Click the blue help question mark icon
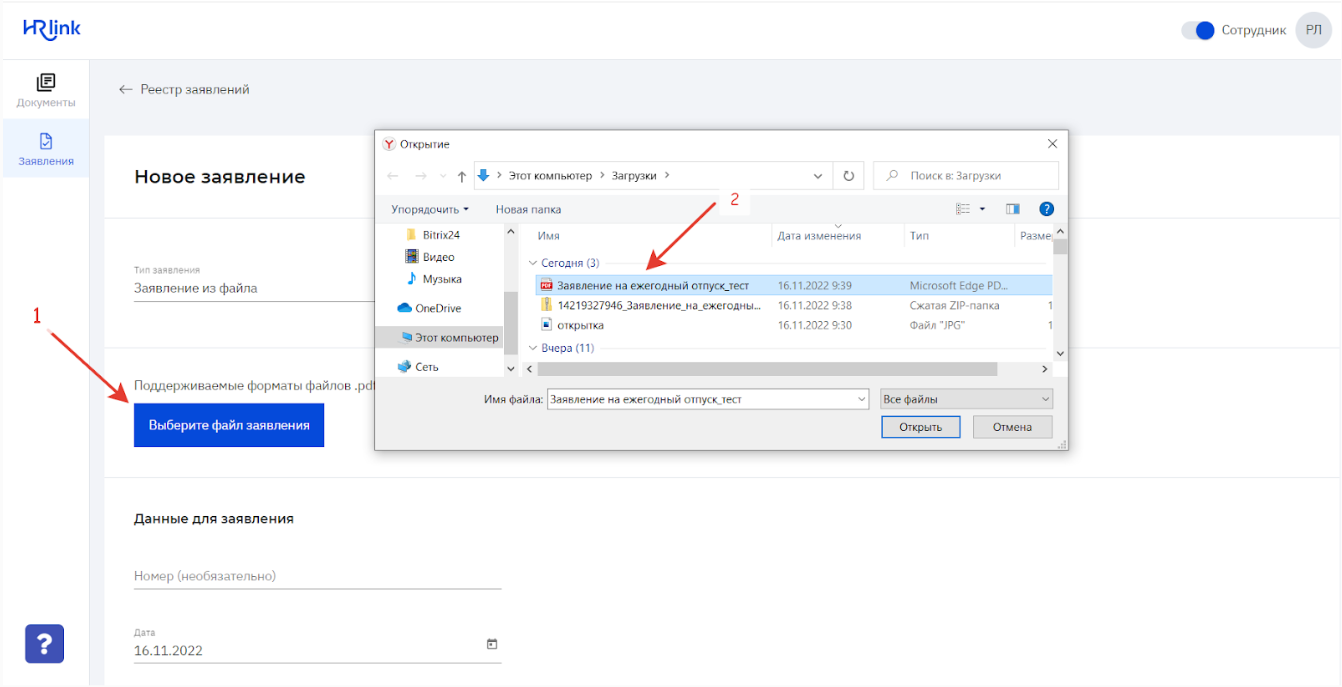The height and width of the screenshot is (687, 1342). (x=44, y=644)
